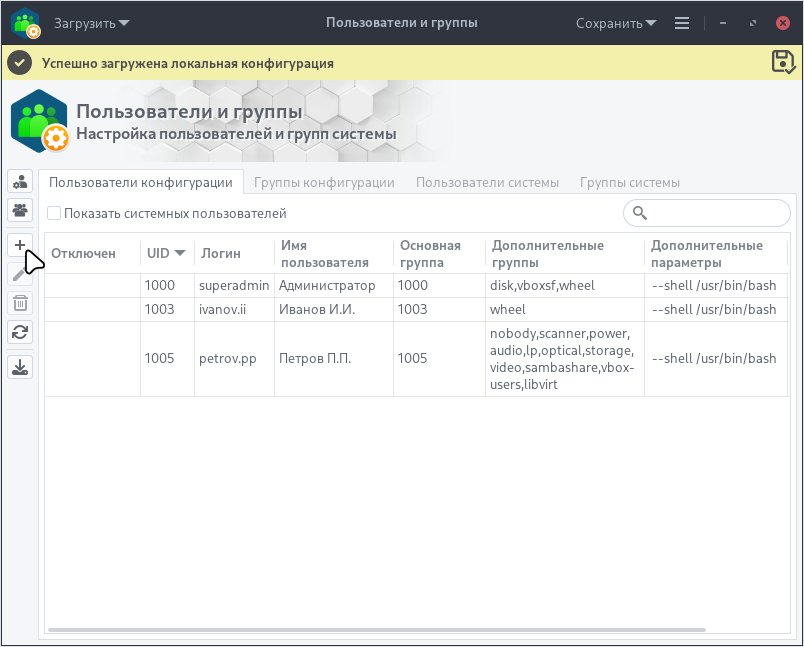This screenshot has width=804, height=647.
Task: Enable Показать системных пользователей checkbox
Action: 55,213
